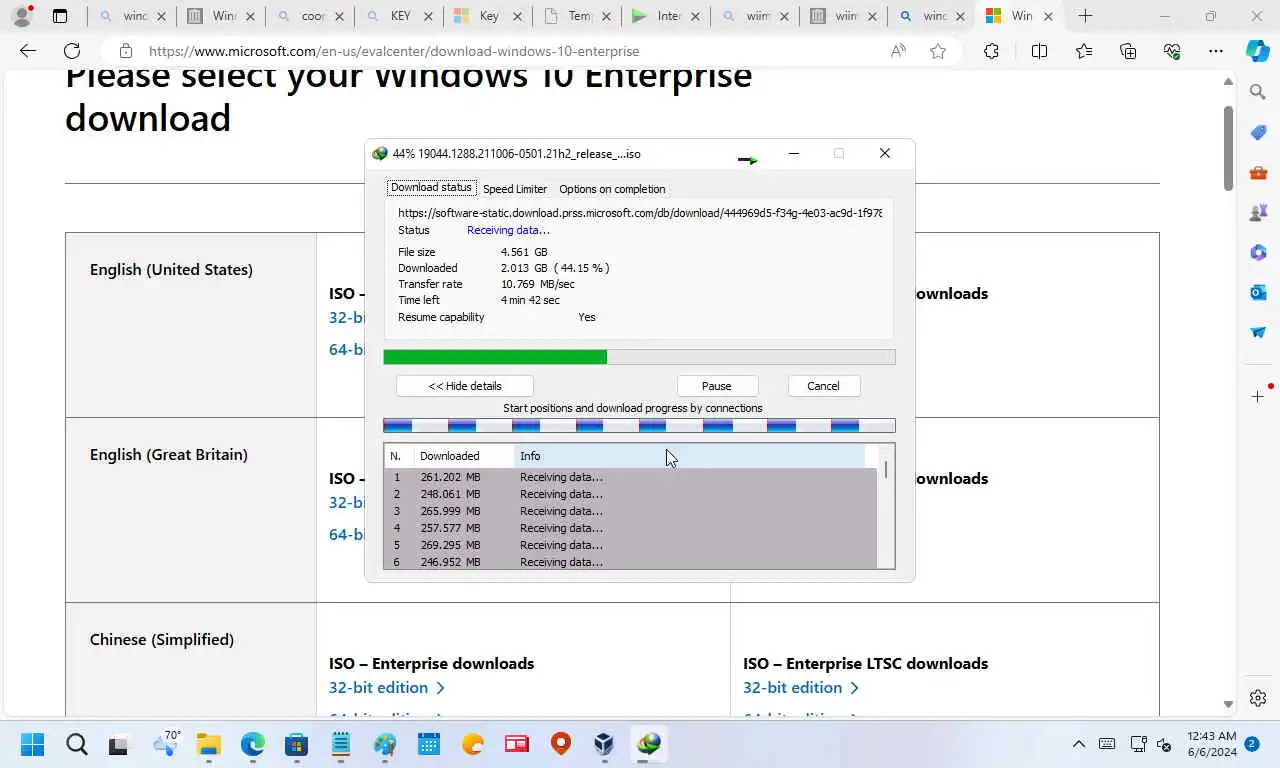Open Paint from the taskbar
Screen dimensions: 1280x768
[385, 744]
